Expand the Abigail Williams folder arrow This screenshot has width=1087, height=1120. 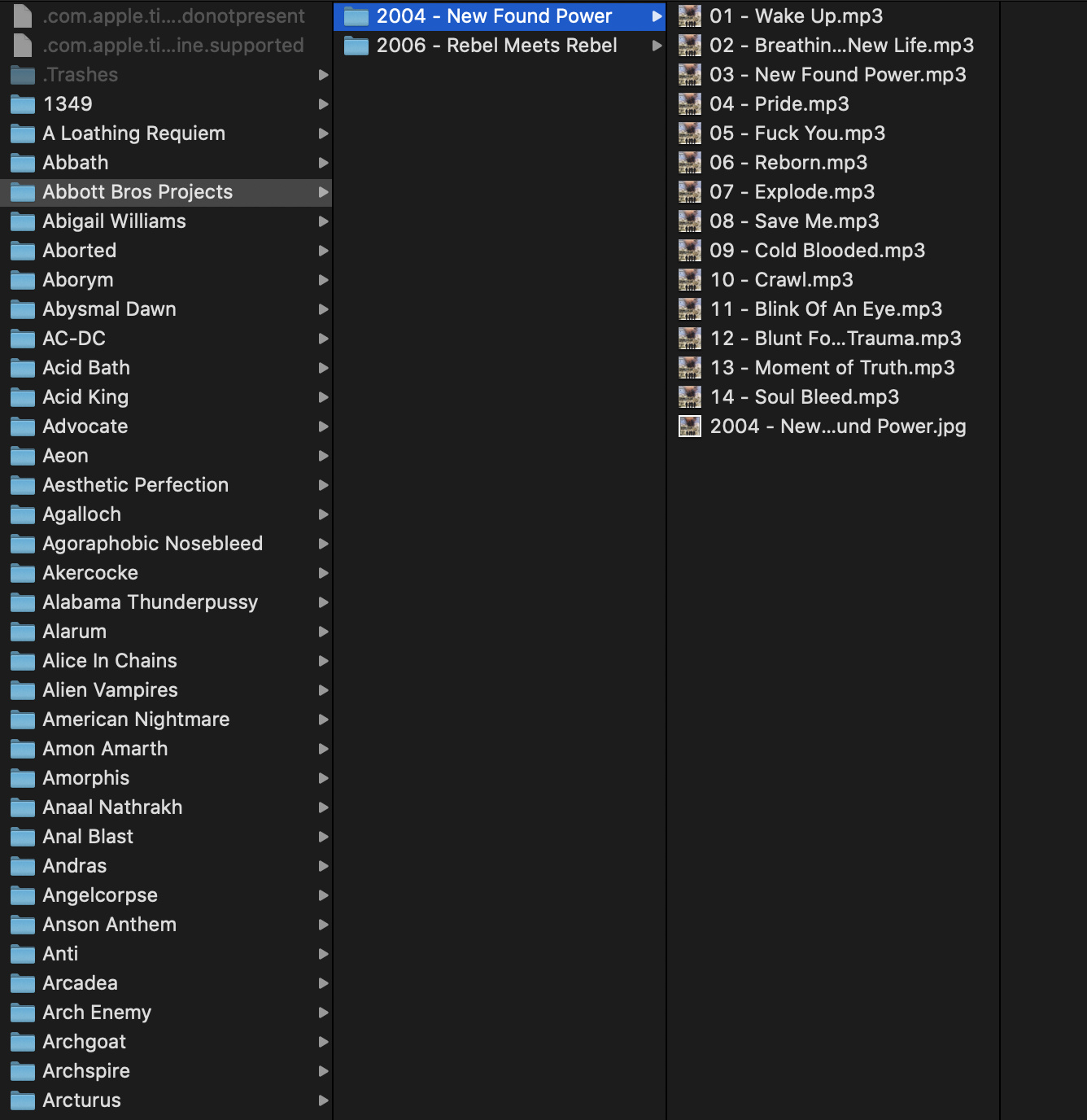click(323, 221)
